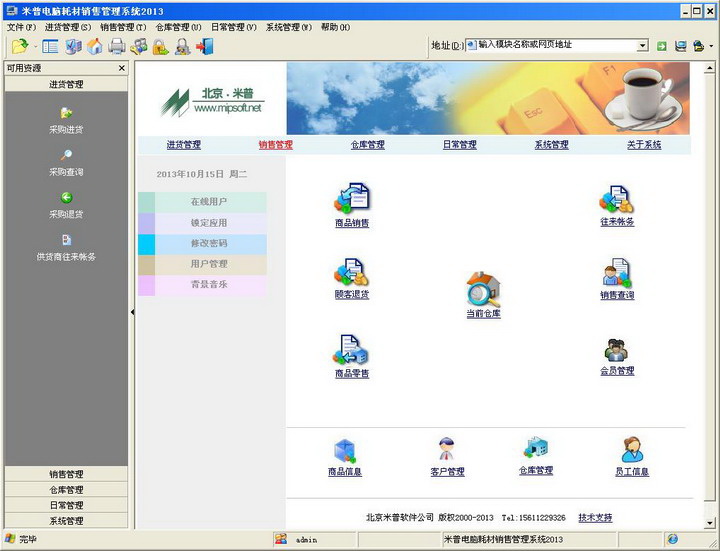The width and height of the screenshot is (720, 551).
Task: Click the exit door toolbar icon
Action: (x=205, y=46)
